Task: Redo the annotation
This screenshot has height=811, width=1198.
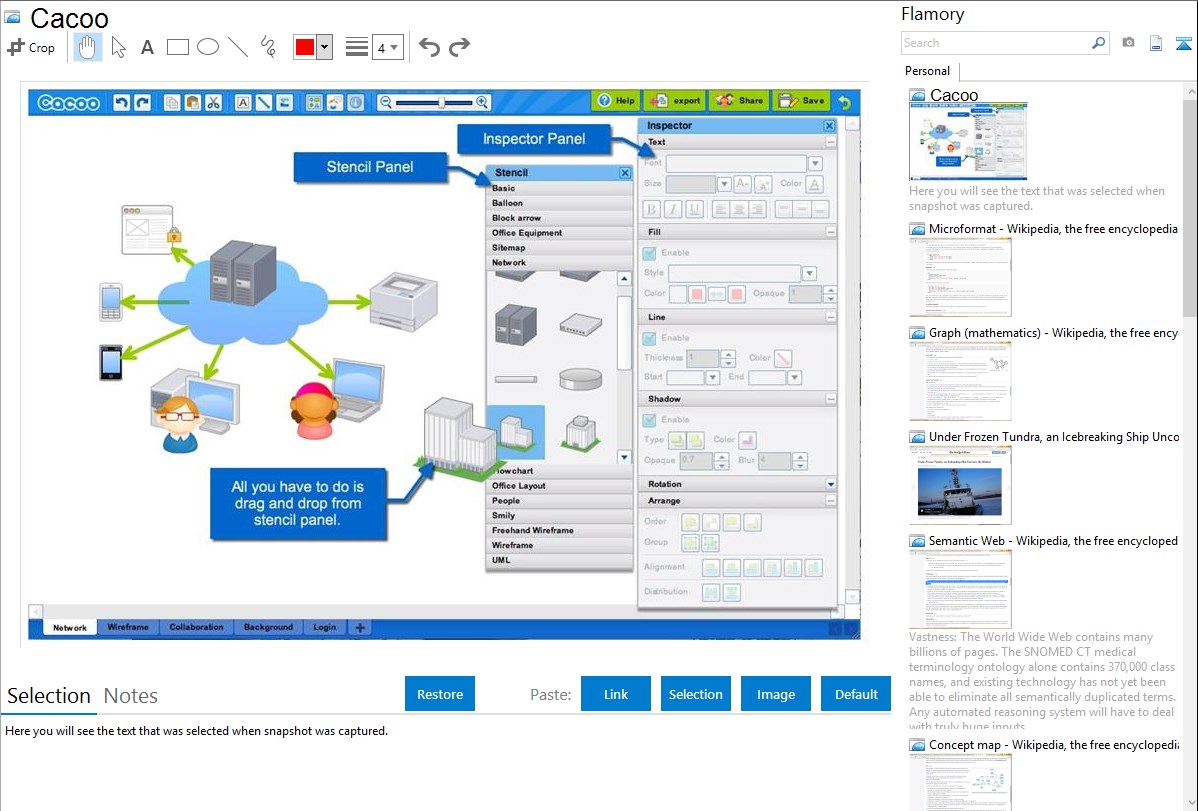Action: 459,47
